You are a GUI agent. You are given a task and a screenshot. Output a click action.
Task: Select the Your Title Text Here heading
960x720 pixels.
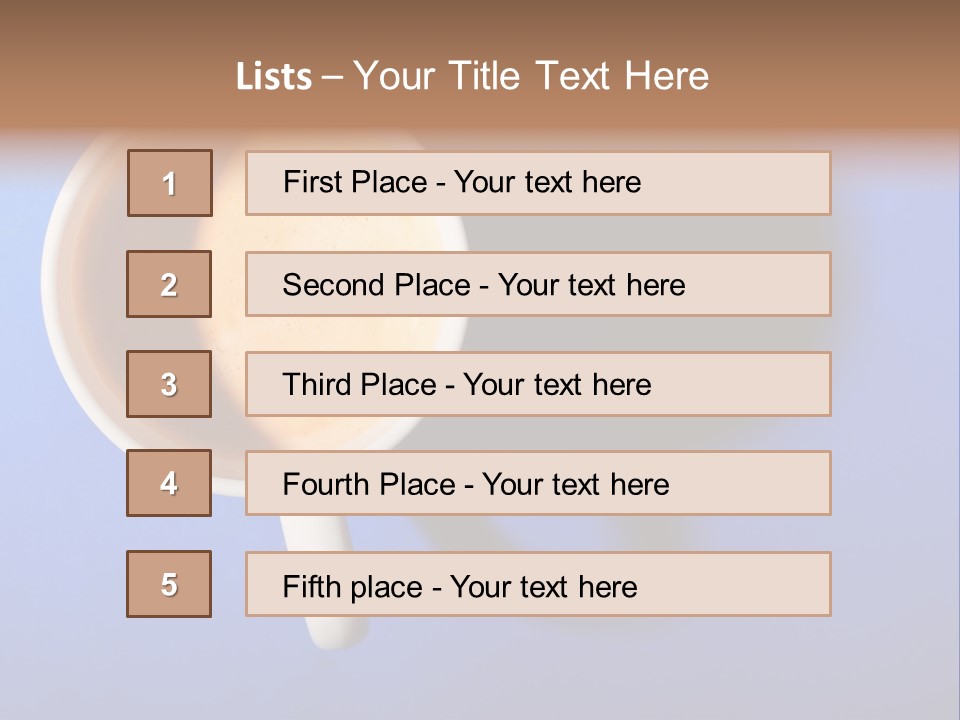point(531,76)
